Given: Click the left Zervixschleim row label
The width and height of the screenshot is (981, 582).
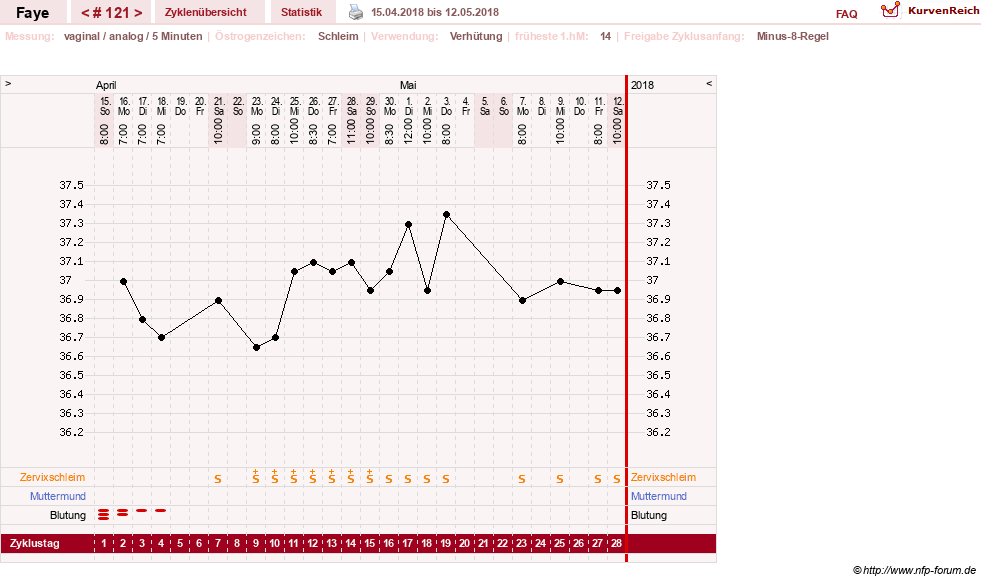Looking at the screenshot, I should pyautogui.click(x=53, y=477).
